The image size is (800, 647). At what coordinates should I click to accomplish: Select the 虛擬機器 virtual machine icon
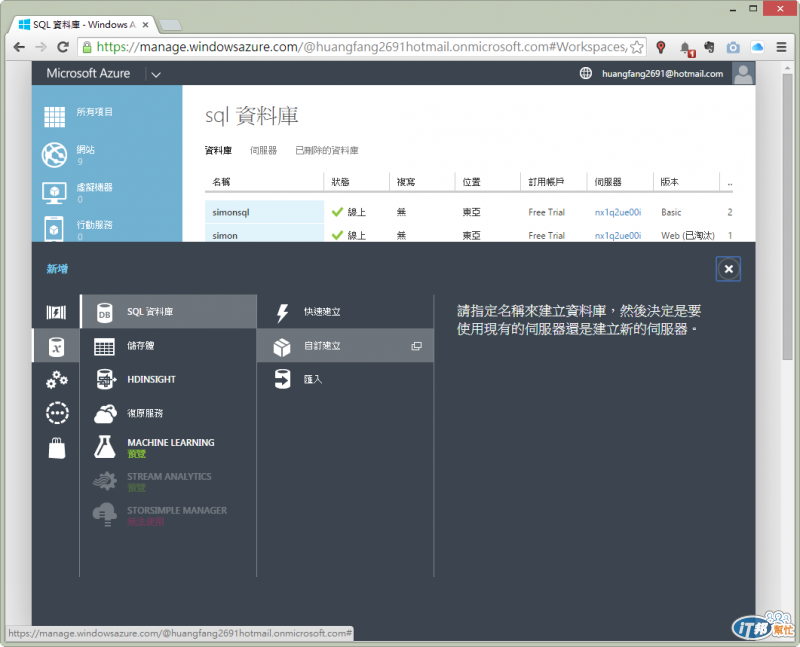click(x=55, y=193)
